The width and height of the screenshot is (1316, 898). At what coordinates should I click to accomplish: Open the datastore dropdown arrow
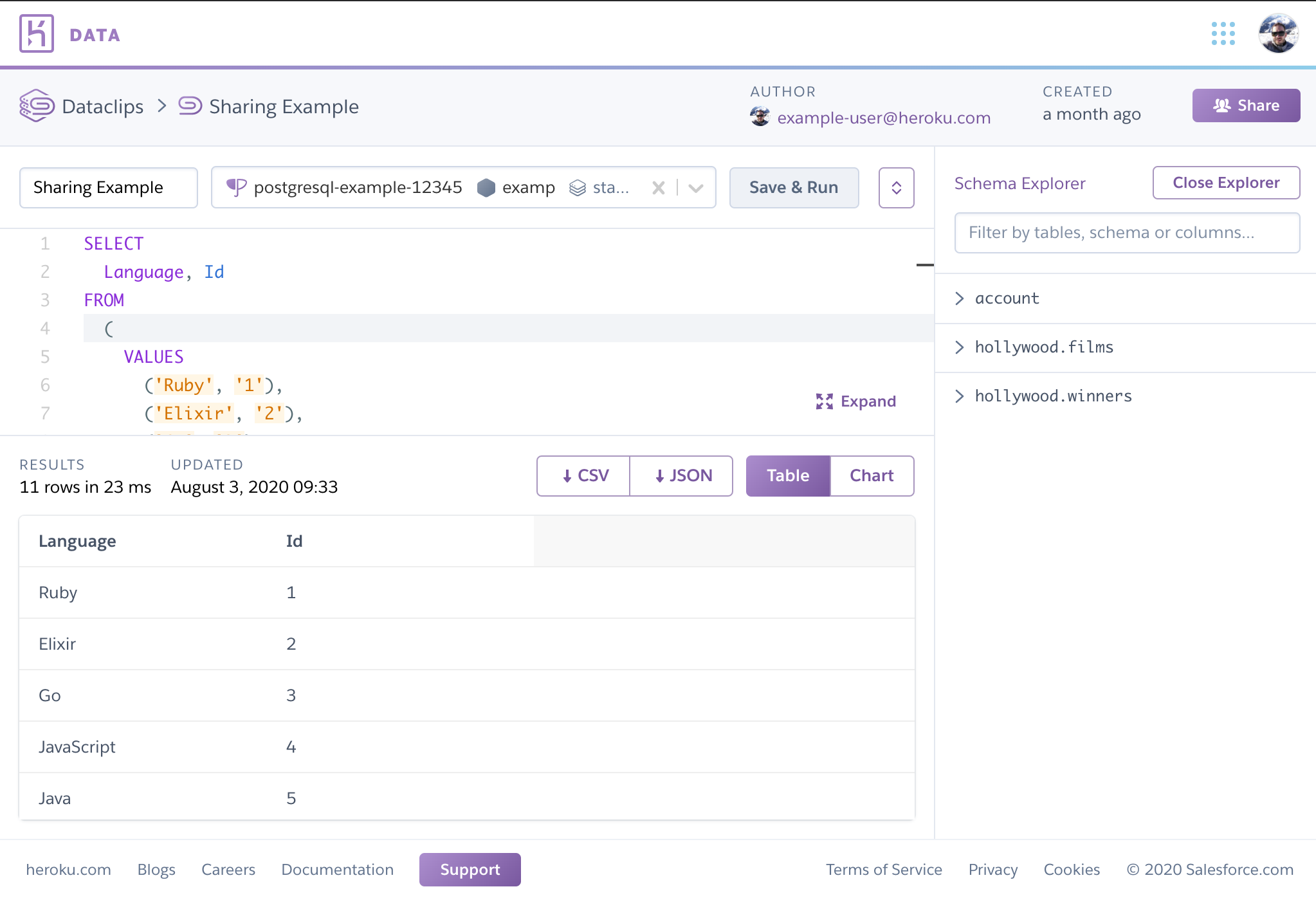(695, 188)
